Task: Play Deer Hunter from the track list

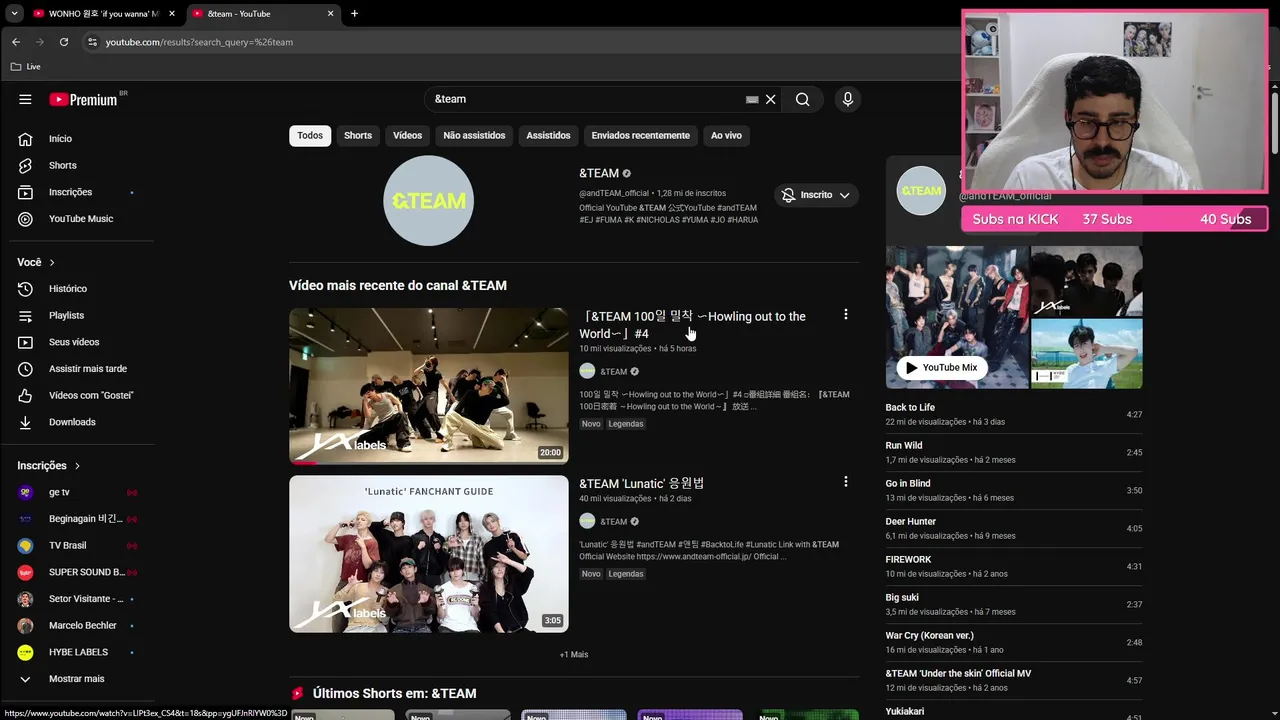Action: point(1013,528)
